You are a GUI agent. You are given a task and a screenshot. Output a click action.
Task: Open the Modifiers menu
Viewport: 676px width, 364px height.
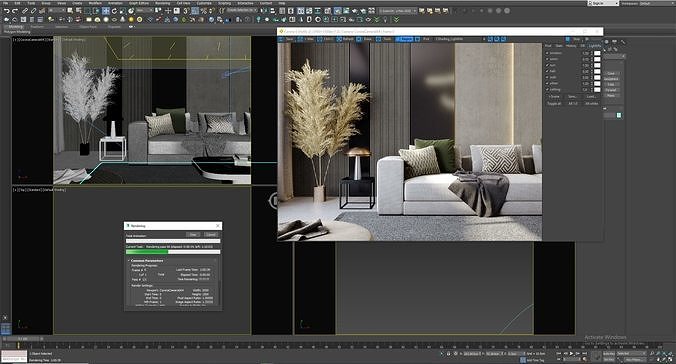pos(95,3)
